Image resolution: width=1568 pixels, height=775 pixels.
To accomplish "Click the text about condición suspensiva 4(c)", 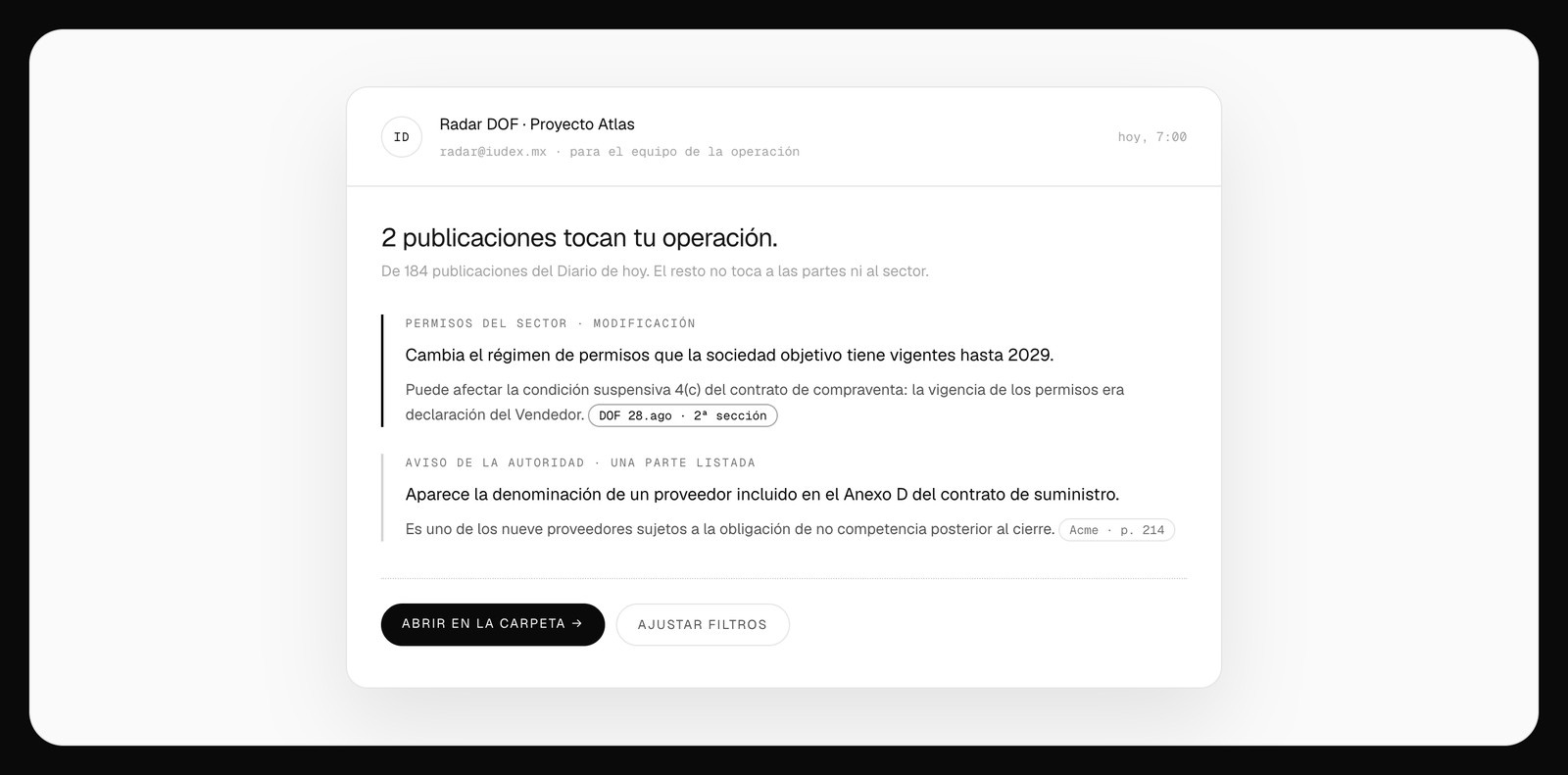I will [764, 402].
